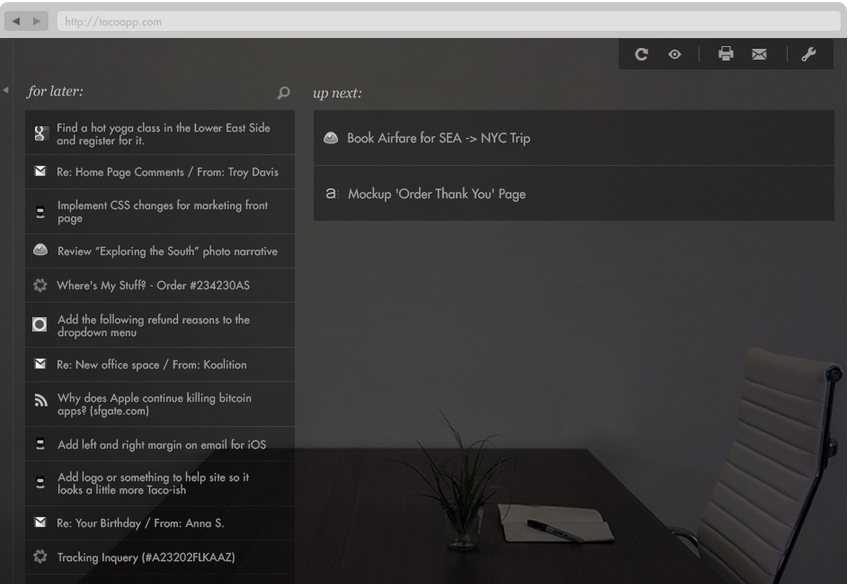This screenshot has height=584, width=849.
Task: Click GitHub icon beside 'Add left and right margin'
Action: pos(40,444)
